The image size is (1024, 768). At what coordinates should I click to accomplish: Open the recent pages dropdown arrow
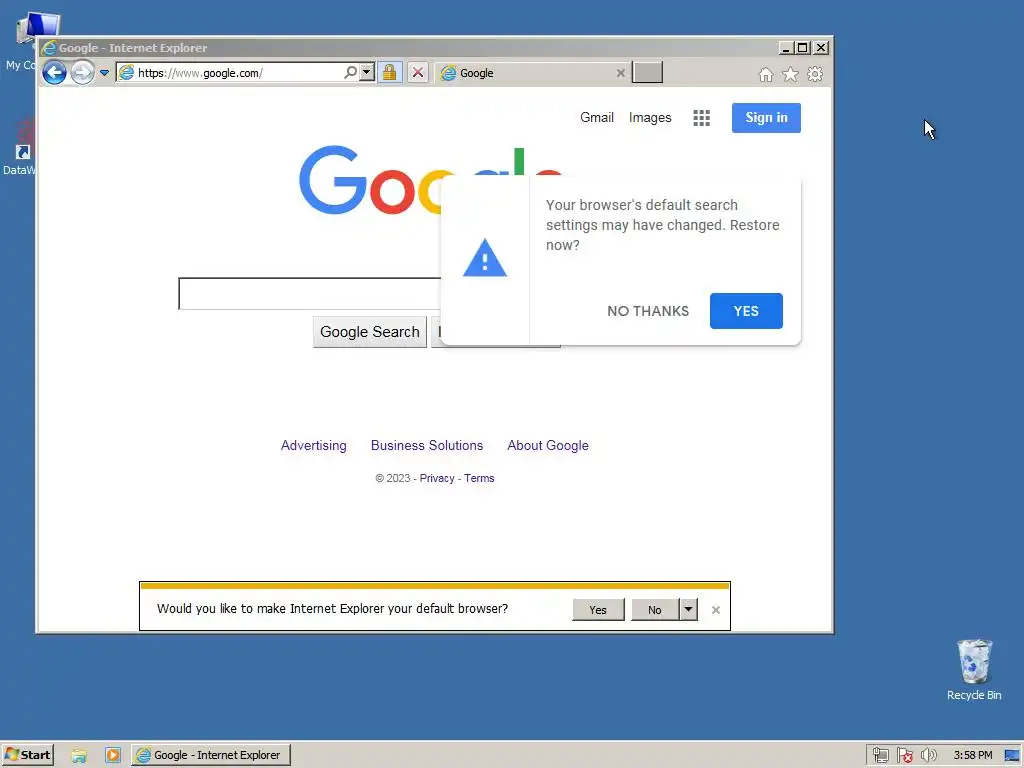tap(104, 73)
